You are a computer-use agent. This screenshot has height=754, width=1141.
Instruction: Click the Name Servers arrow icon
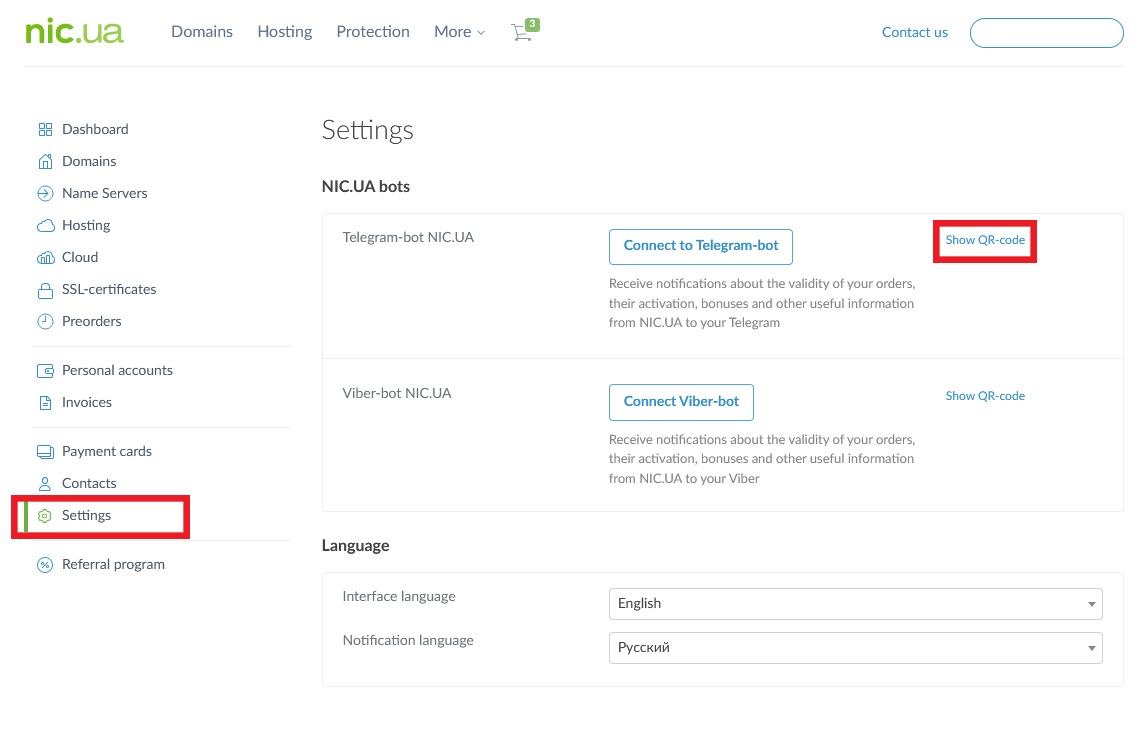pyautogui.click(x=45, y=193)
